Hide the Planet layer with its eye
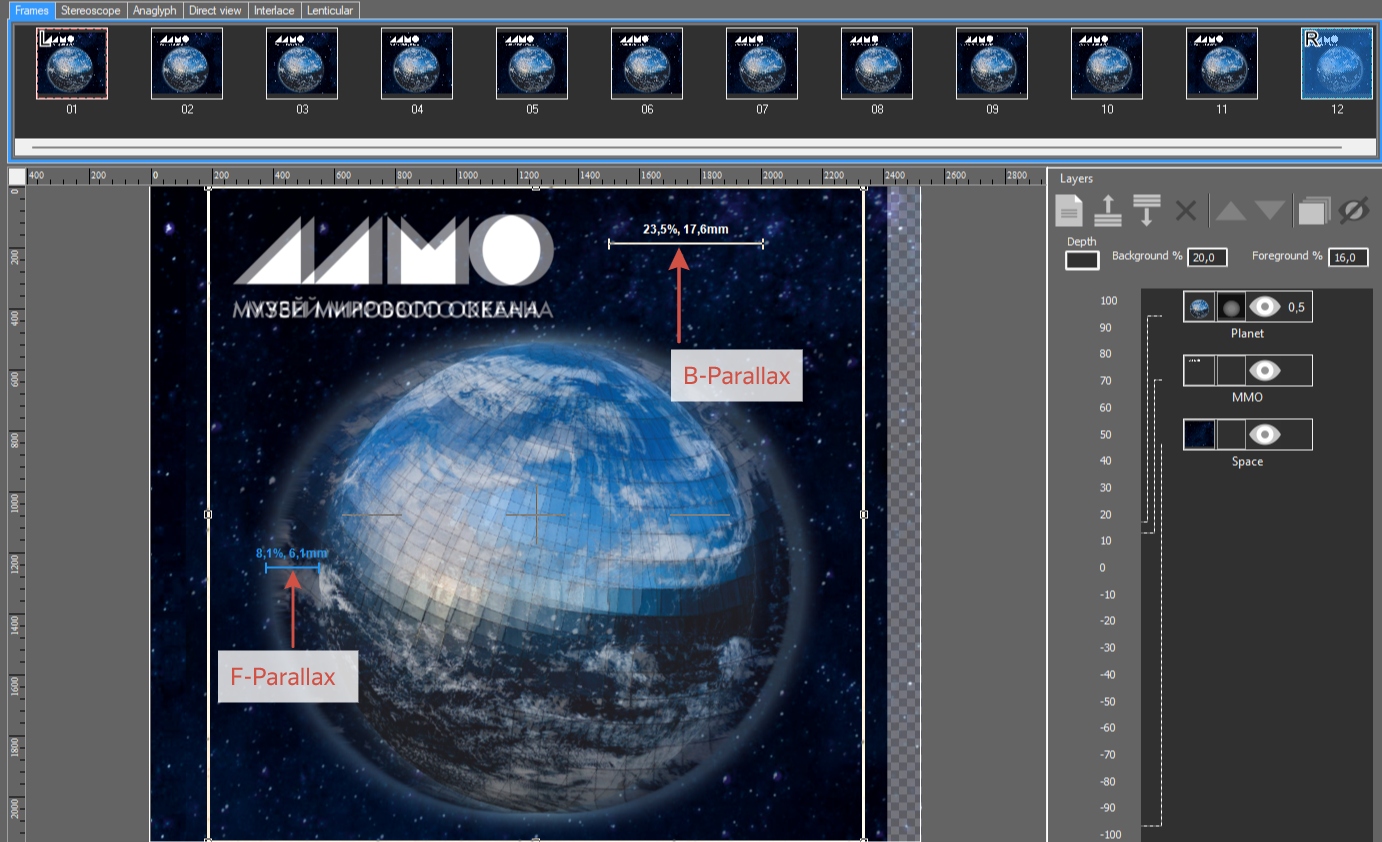Screen dimensions: 1382x842 [1265, 307]
